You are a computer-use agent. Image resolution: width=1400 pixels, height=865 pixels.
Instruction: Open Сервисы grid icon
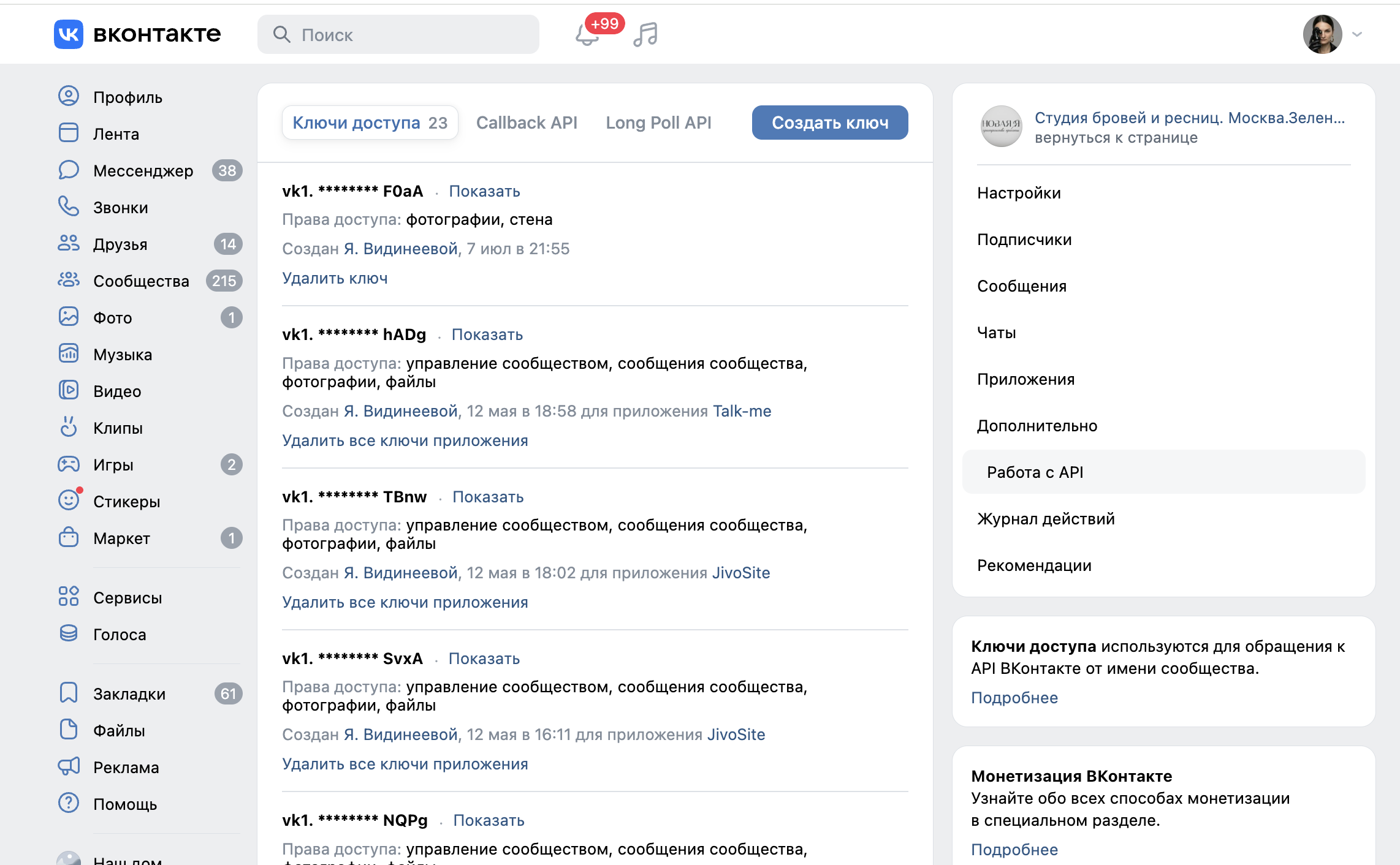[69, 597]
